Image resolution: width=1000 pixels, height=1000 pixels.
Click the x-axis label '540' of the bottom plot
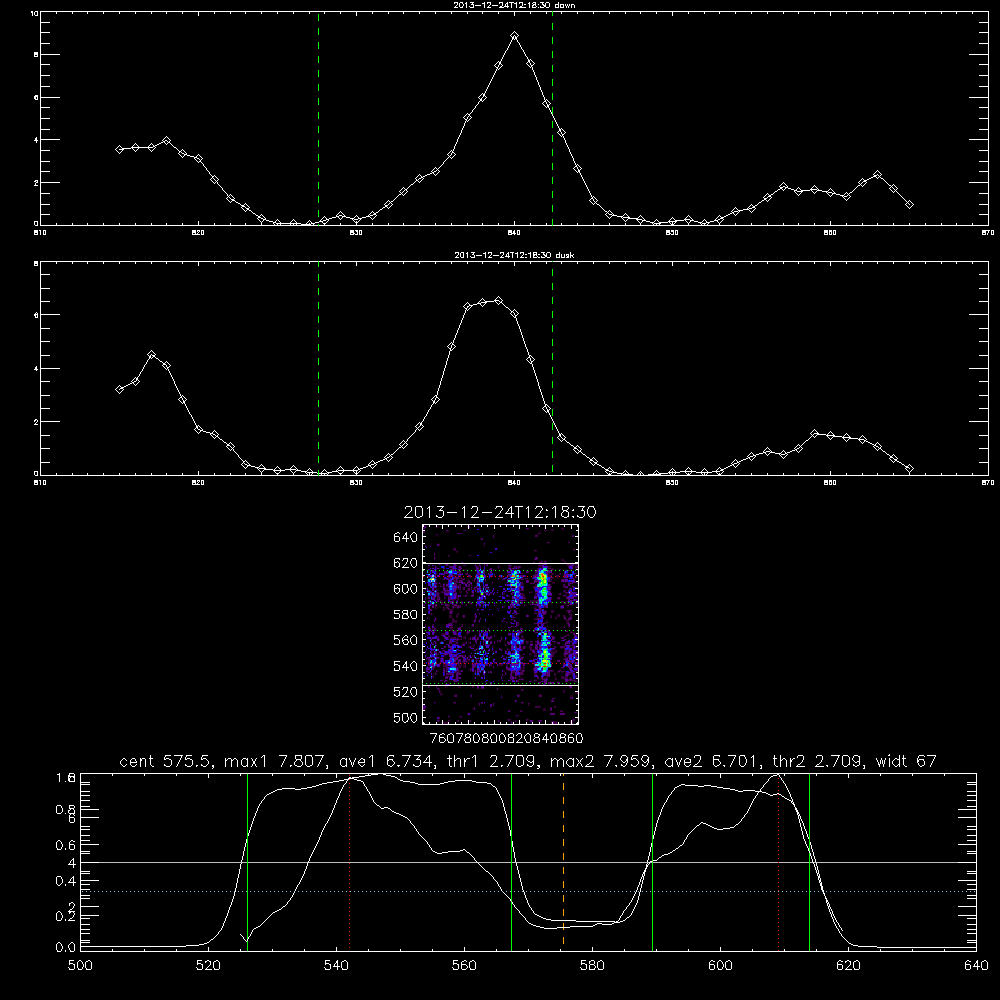[336, 966]
